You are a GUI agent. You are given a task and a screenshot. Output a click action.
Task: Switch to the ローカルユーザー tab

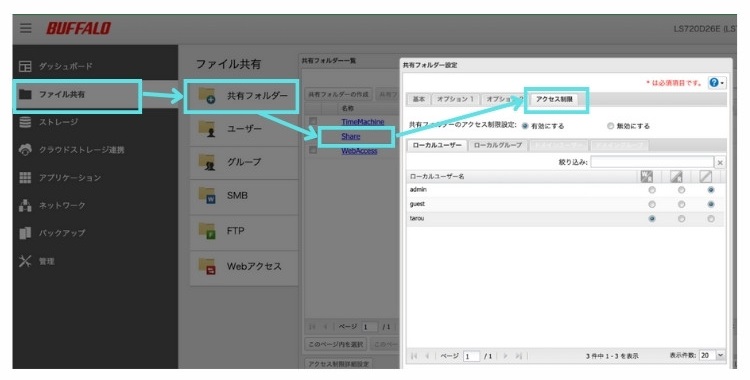click(437, 145)
